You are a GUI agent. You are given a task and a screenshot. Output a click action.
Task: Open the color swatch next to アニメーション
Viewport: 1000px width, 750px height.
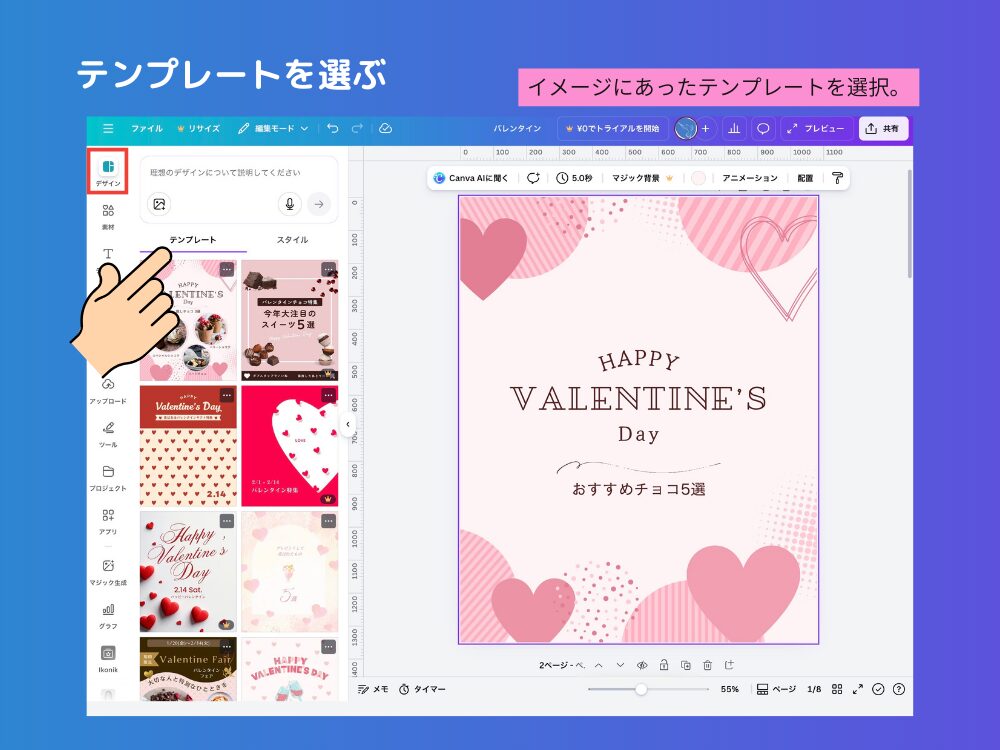700,177
